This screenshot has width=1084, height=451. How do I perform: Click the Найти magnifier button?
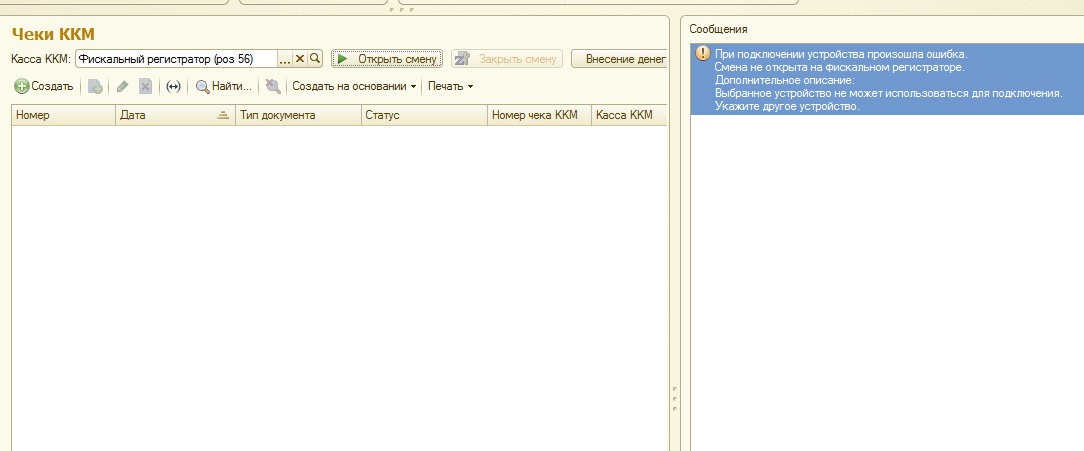click(x=223, y=86)
